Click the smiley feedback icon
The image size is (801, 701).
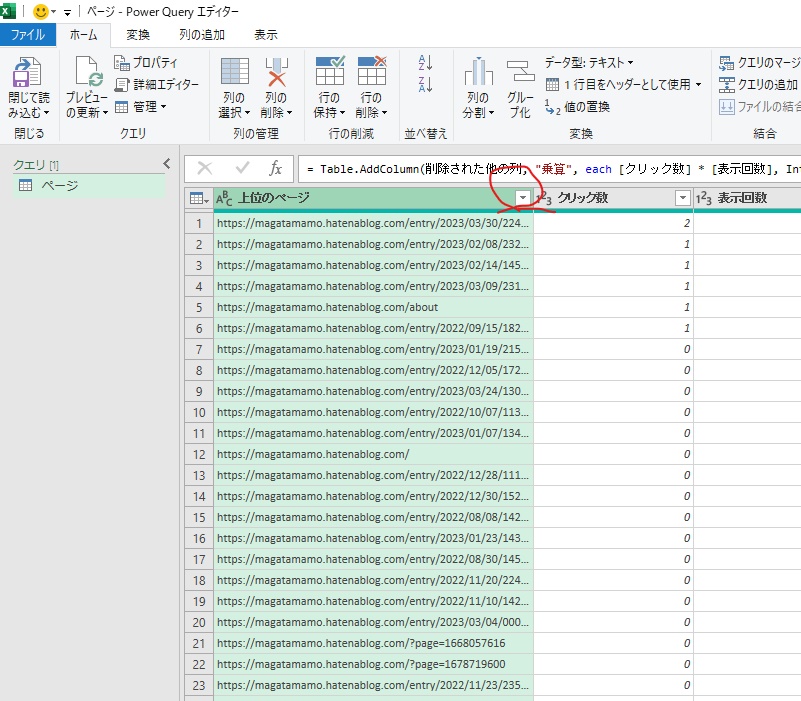tap(41, 11)
